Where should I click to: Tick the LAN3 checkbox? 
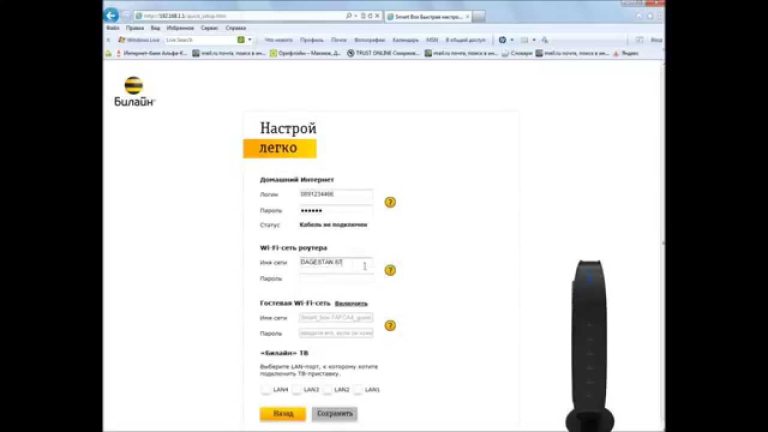point(296,389)
